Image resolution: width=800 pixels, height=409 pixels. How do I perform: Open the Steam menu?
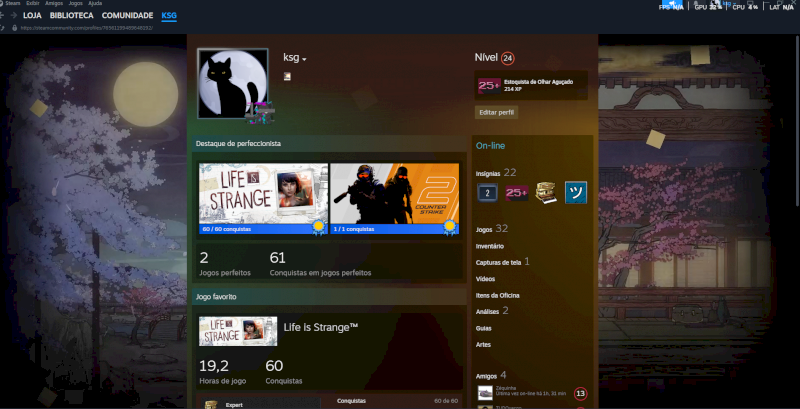pos(11,3)
